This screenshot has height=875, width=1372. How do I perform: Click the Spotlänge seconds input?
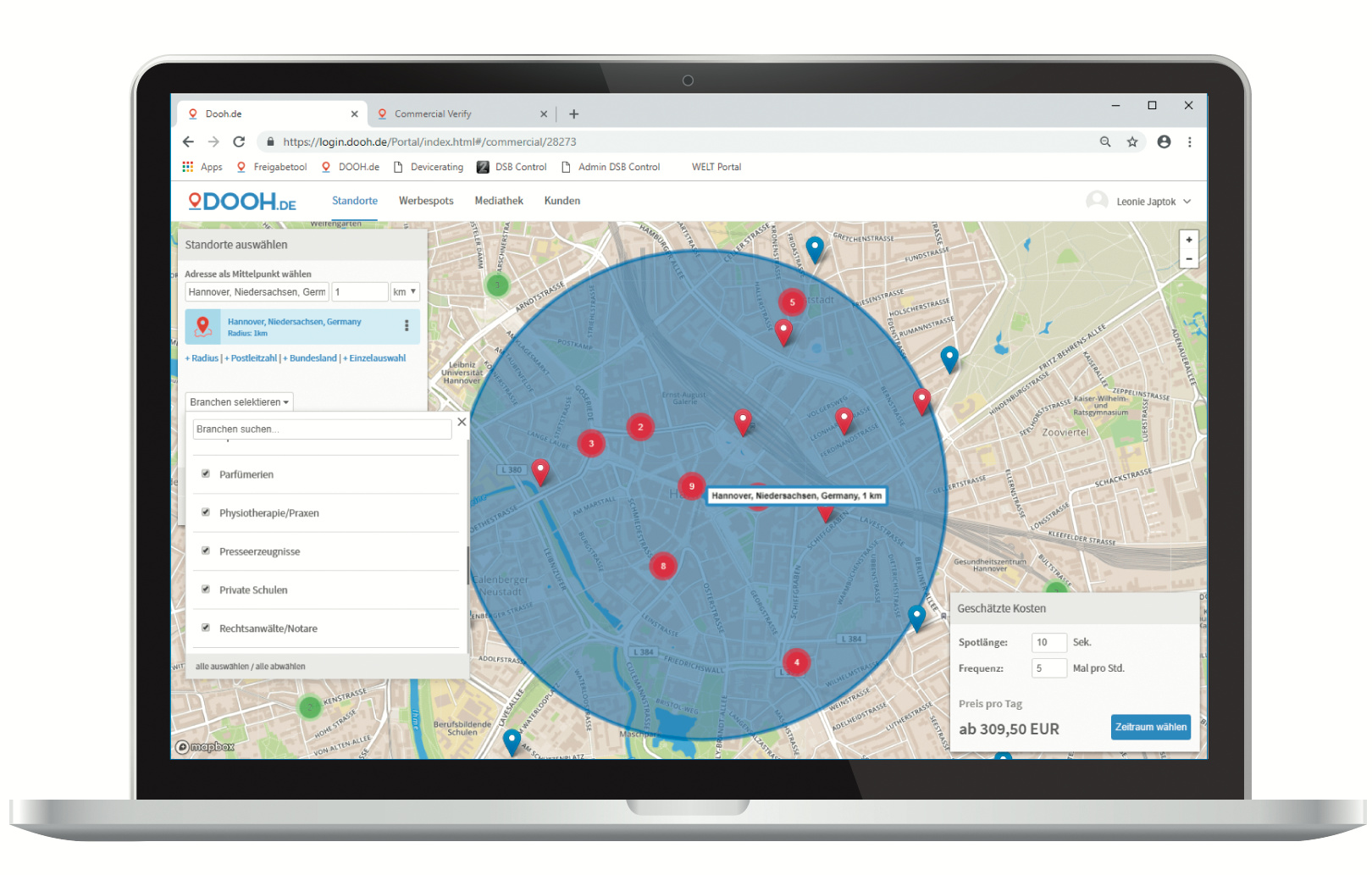[1048, 642]
